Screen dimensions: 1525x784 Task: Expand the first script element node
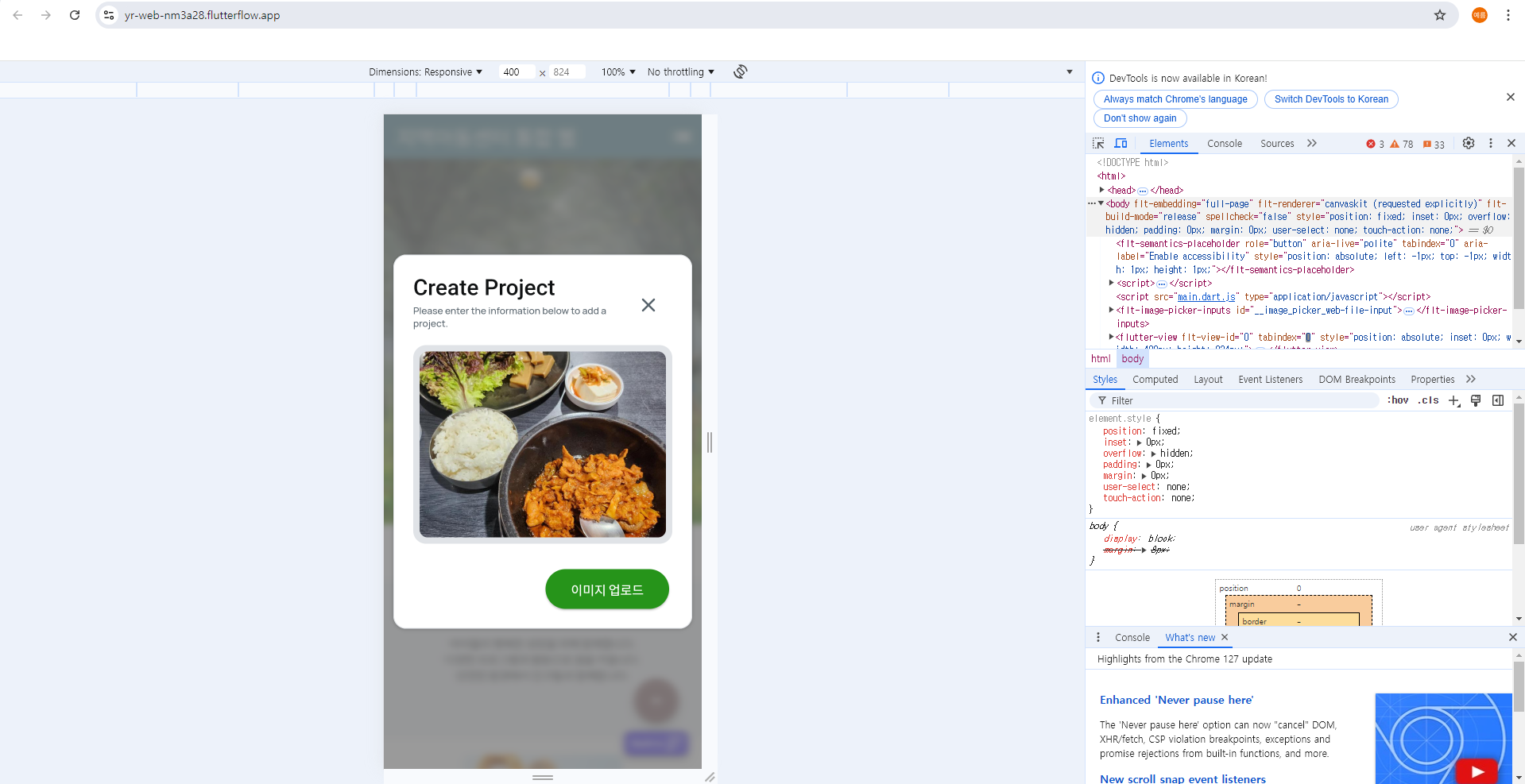1111,283
